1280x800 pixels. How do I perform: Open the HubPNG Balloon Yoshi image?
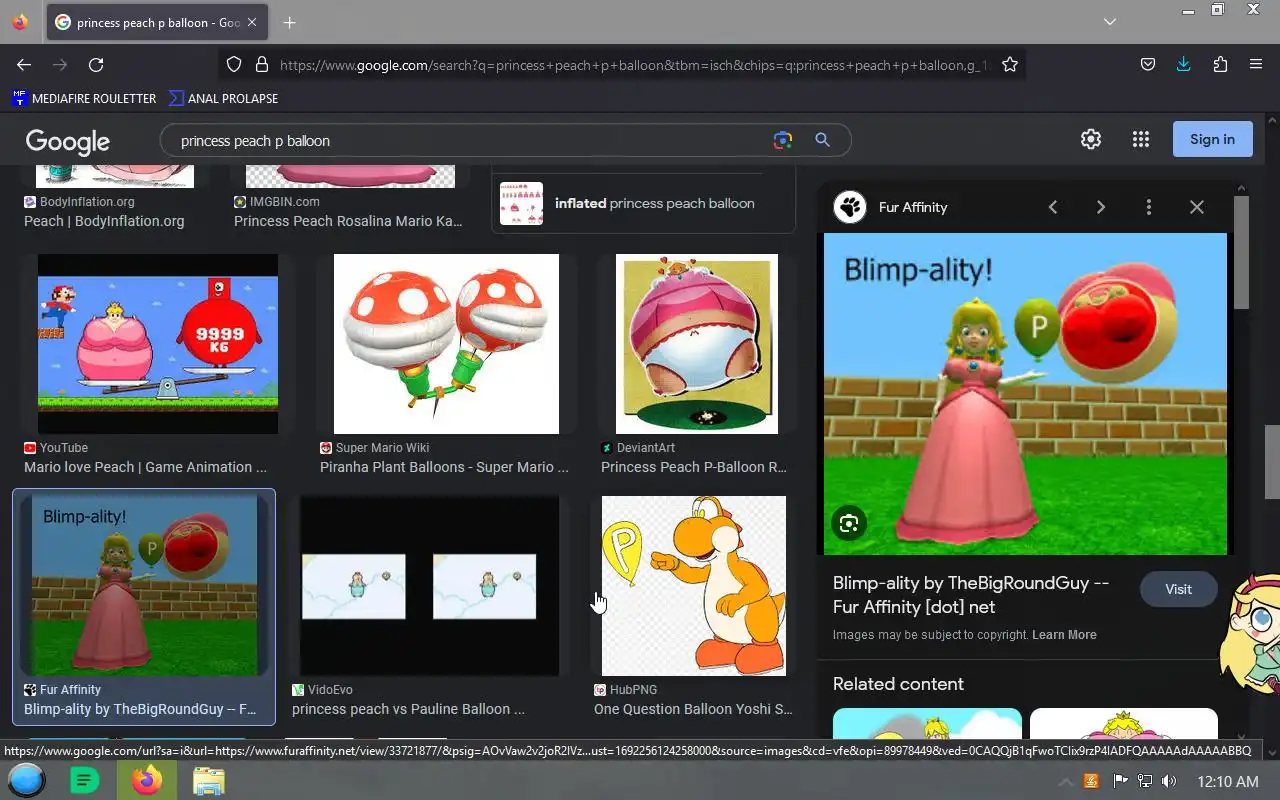pos(694,586)
